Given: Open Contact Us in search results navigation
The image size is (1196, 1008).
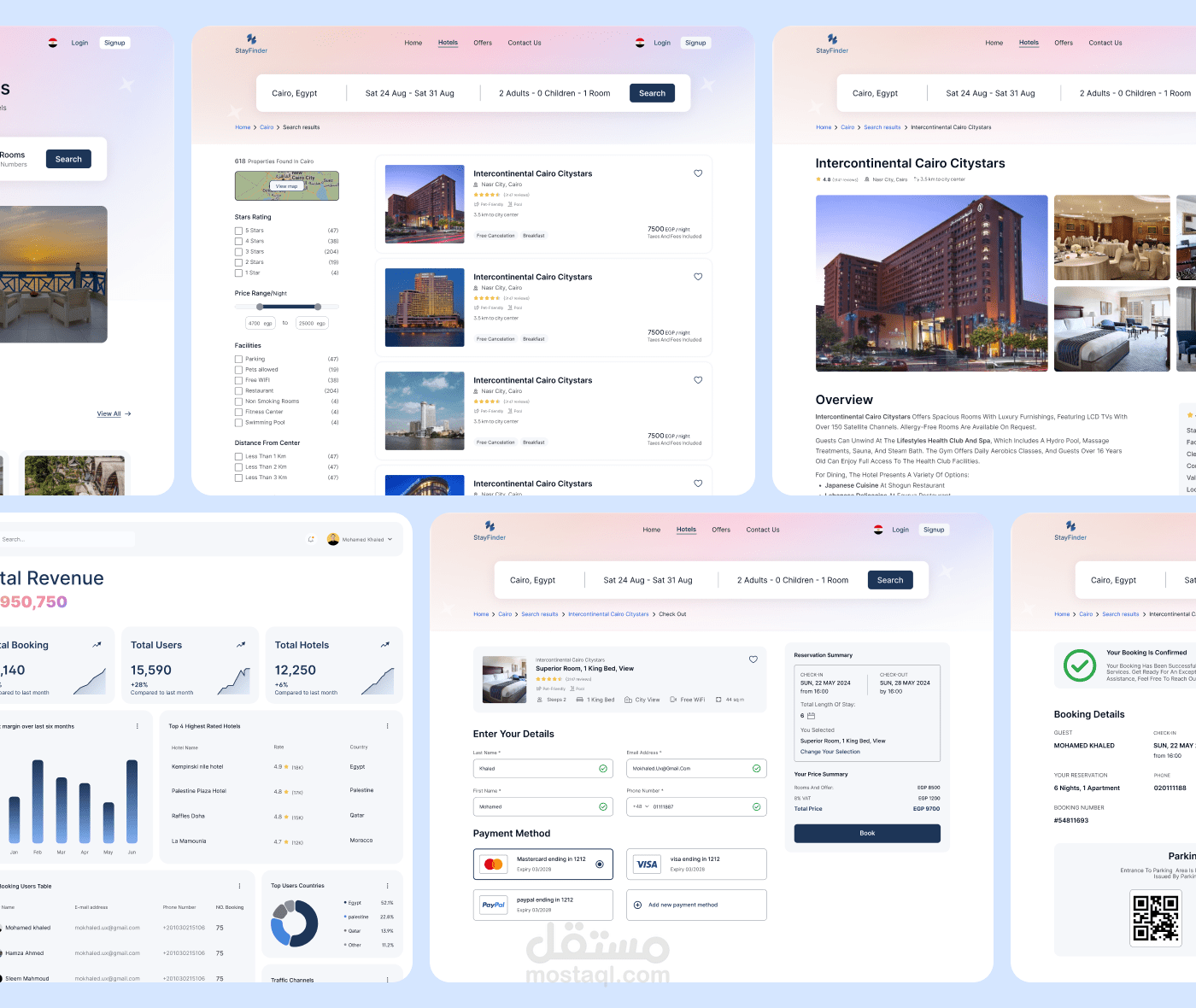Looking at the screenshot, I should (x=525, y=43).
